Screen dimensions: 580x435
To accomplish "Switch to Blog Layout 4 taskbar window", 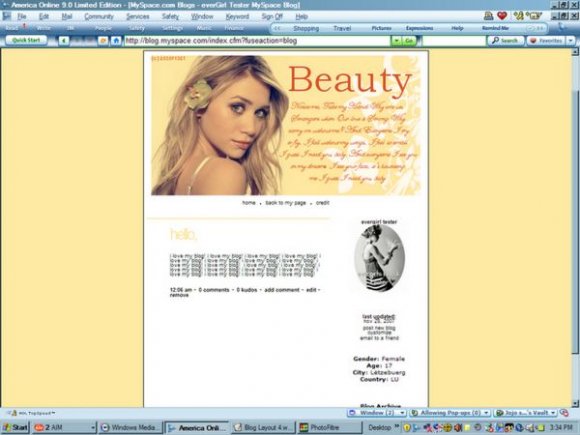I will [x=263, y=428].
